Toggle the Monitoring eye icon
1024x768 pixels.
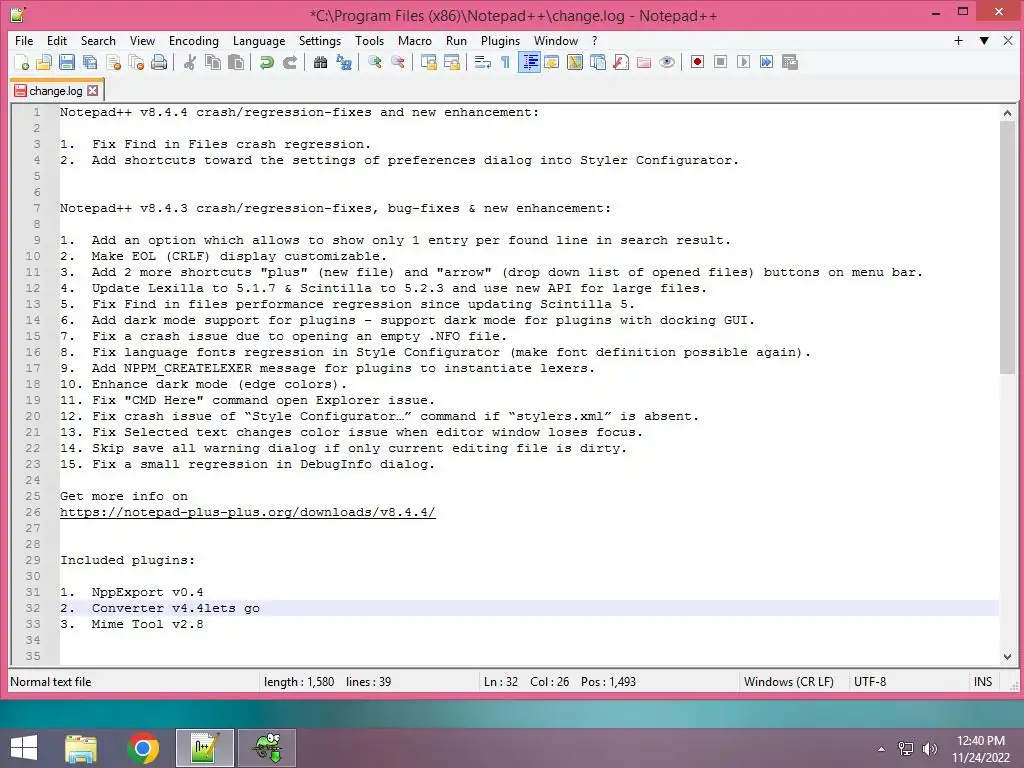pyautogui.click(x=667, y=62)
